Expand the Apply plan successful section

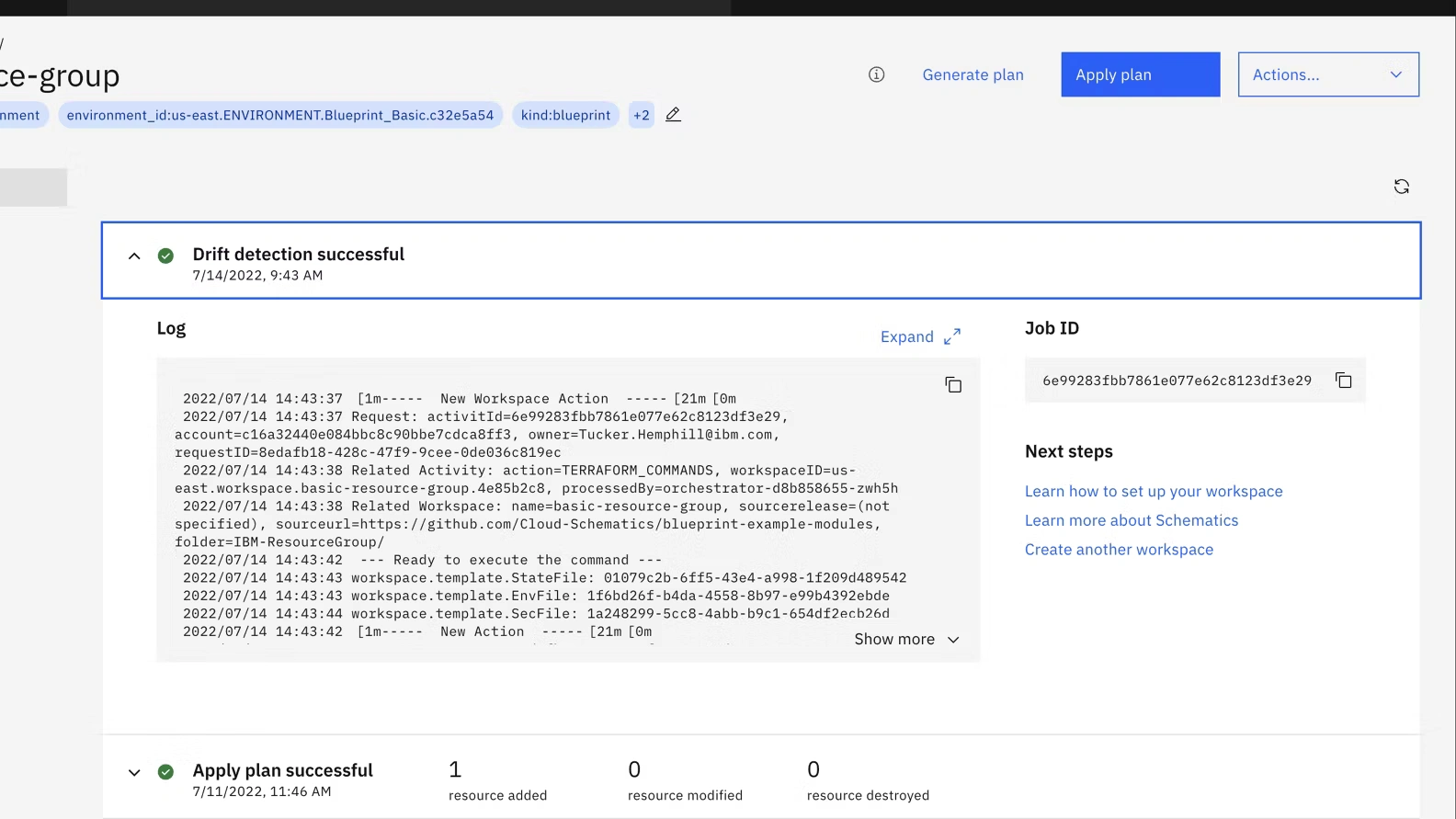pos(134,772)
